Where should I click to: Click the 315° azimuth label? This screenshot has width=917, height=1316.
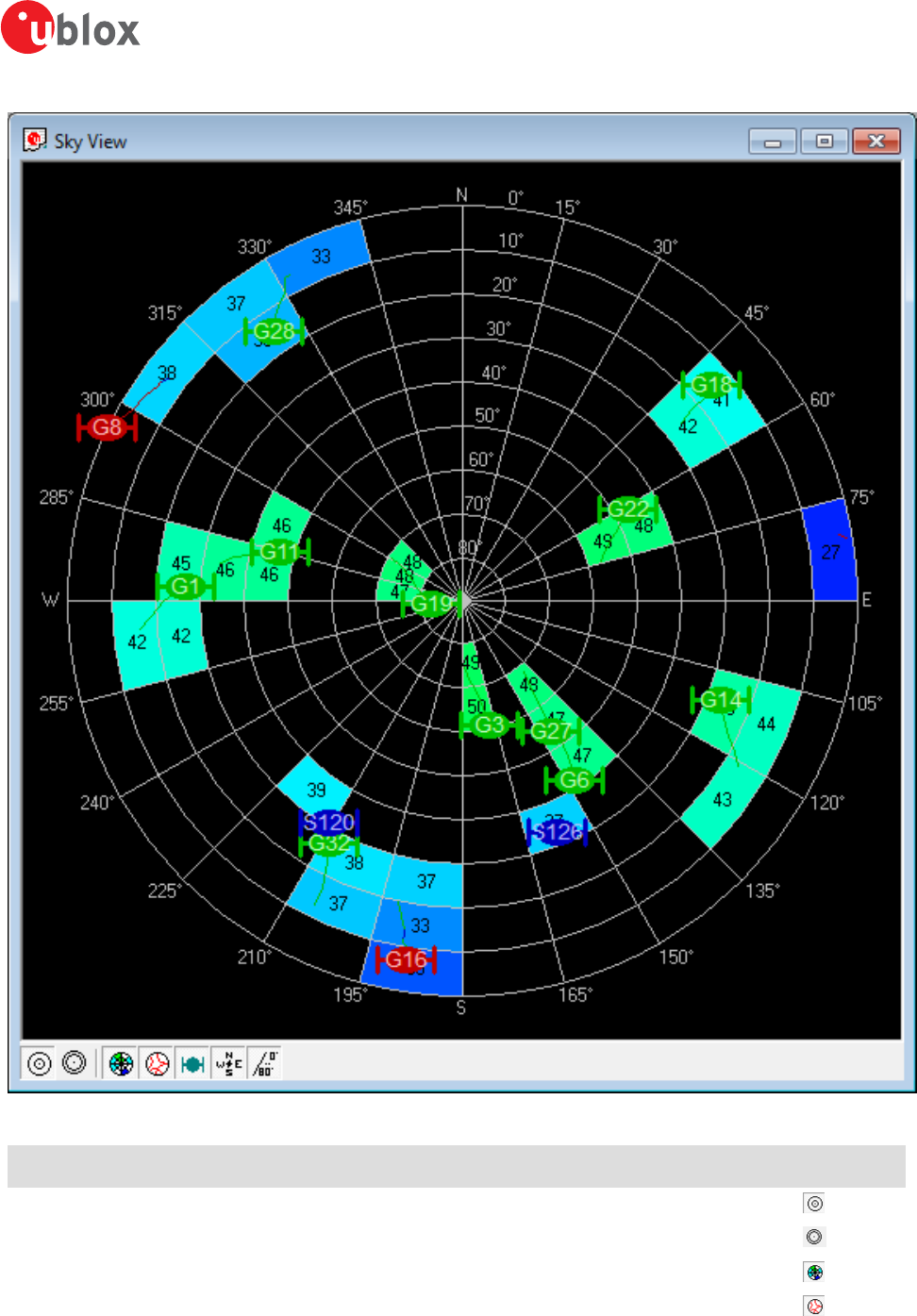[164, 313]
